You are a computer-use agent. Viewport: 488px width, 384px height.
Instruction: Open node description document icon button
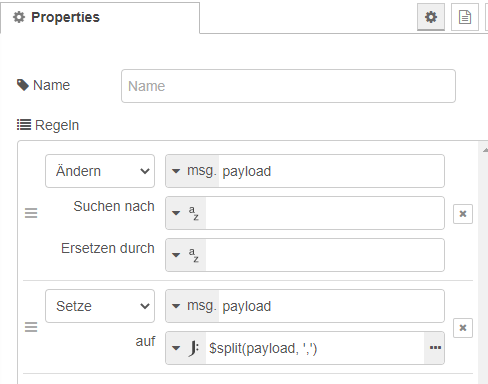pos(465,17)
